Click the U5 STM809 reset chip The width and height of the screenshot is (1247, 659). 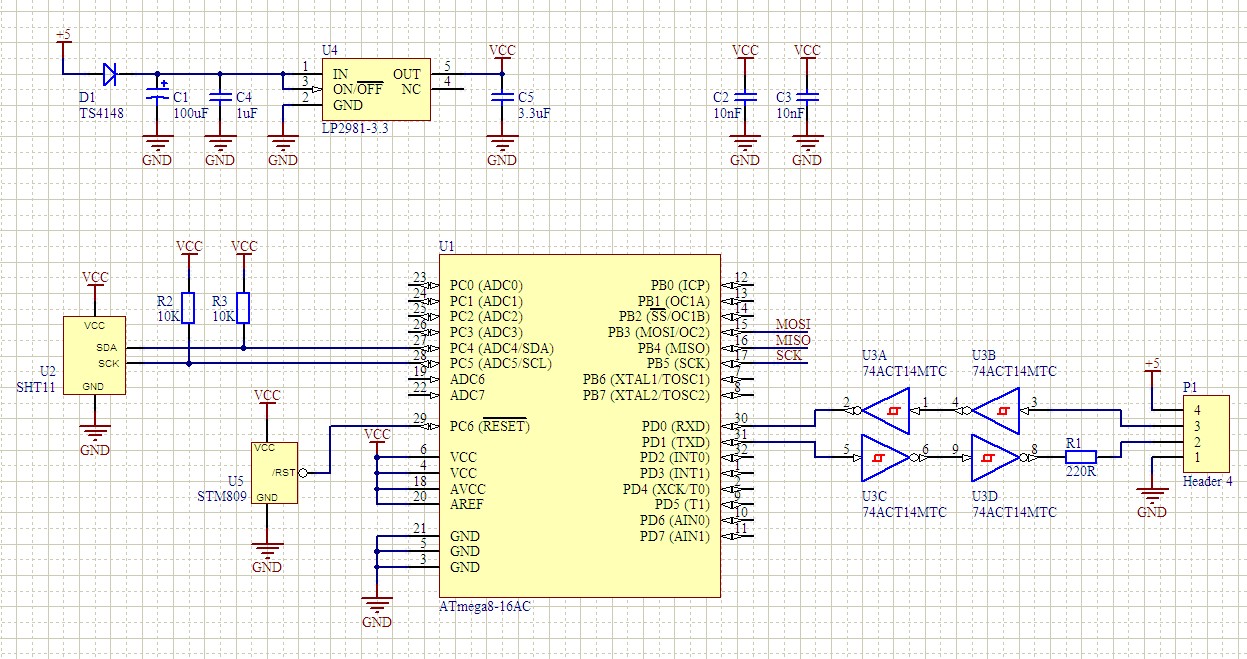point(274,472)
